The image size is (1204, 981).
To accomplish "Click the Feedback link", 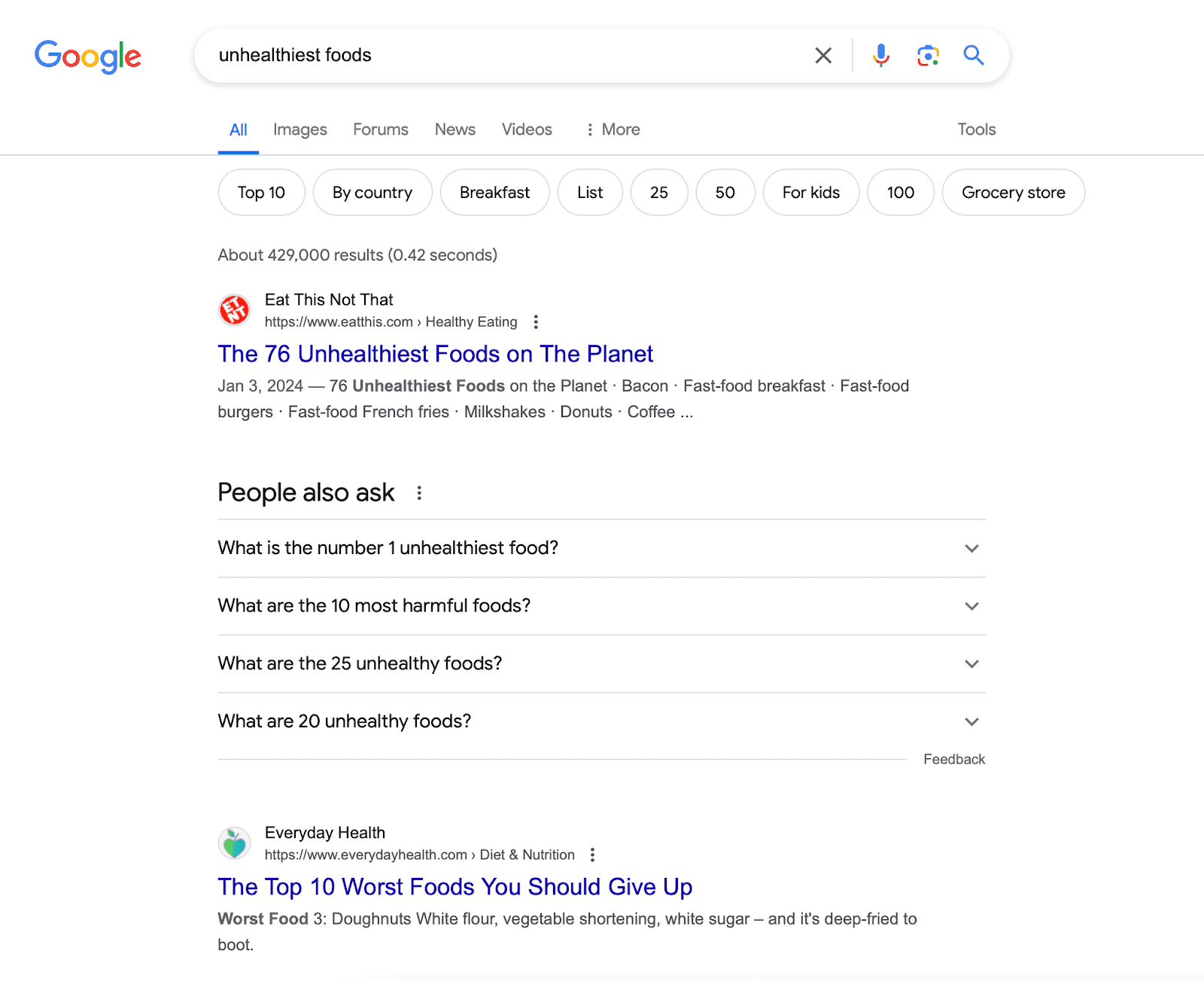I will tap(953, 759).
